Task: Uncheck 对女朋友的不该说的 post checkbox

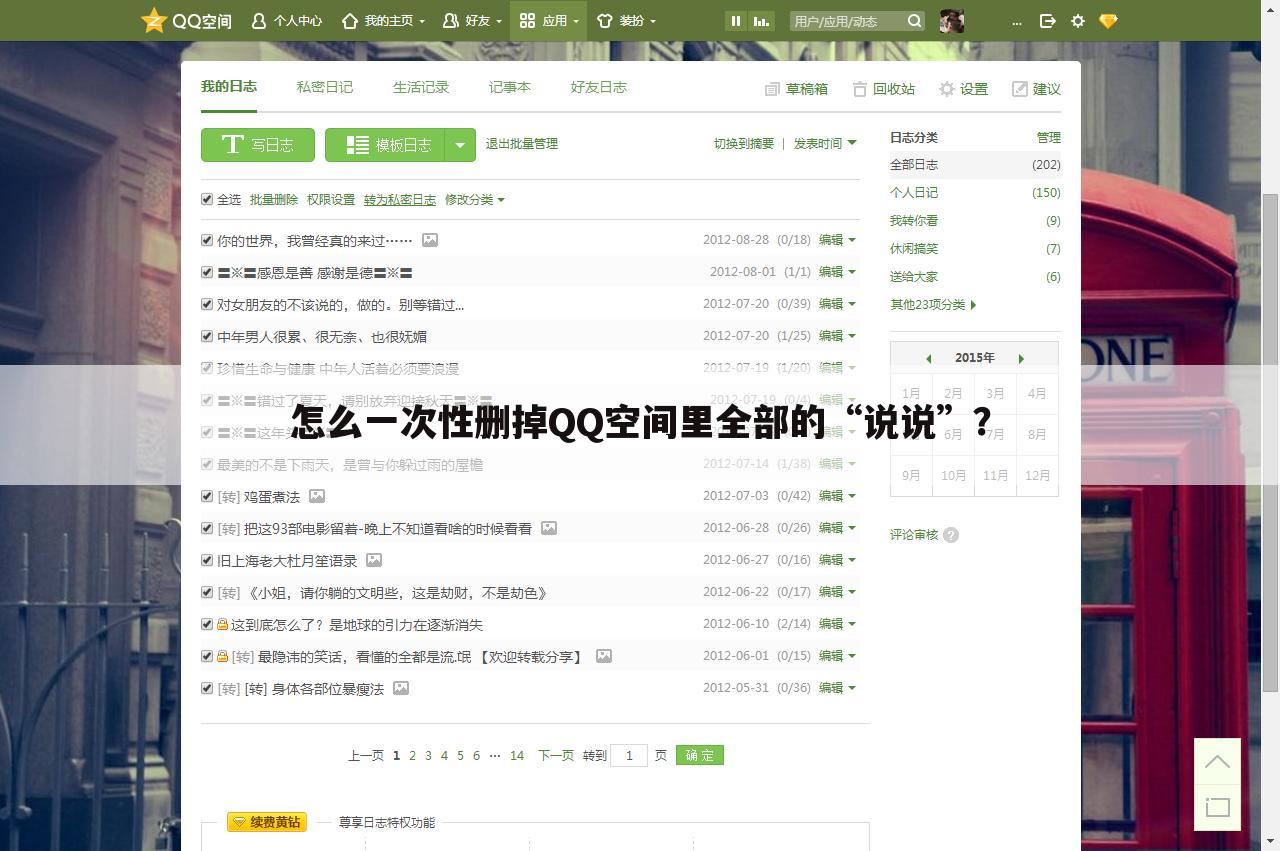Action: point(207,304)
